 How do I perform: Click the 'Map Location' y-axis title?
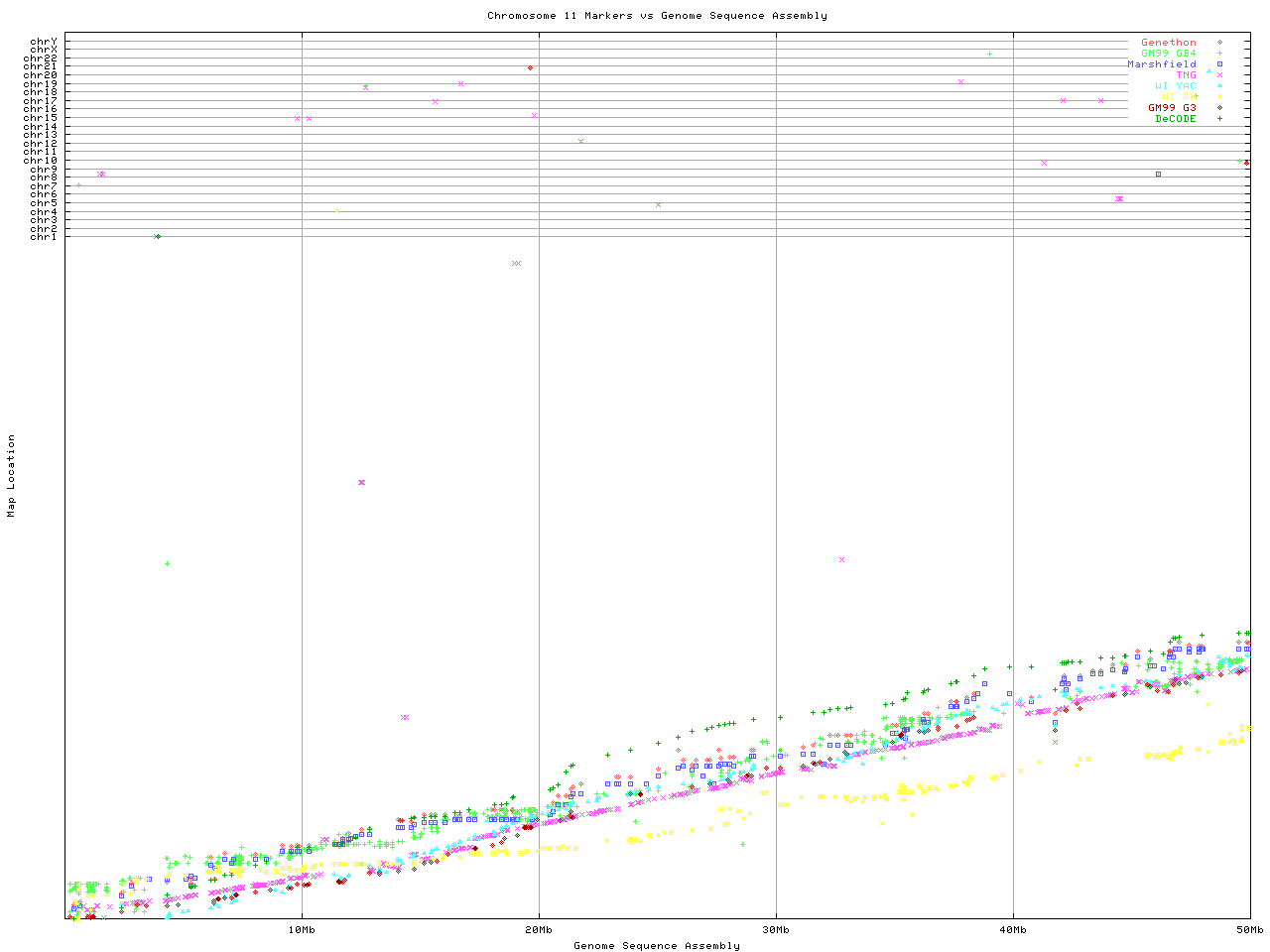(x=12, y=476)
